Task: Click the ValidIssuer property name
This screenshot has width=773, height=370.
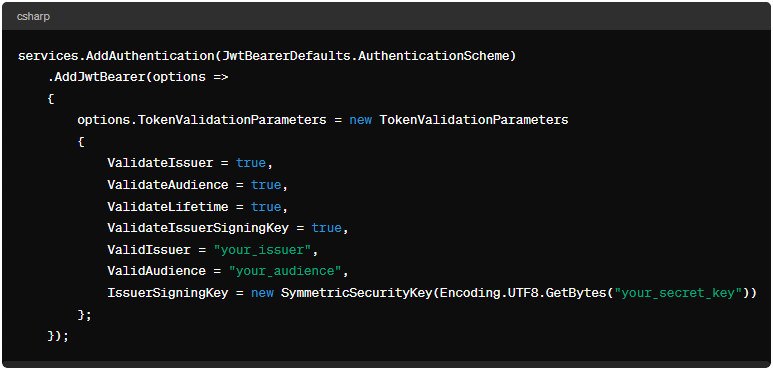Action: tap(149, 250)
